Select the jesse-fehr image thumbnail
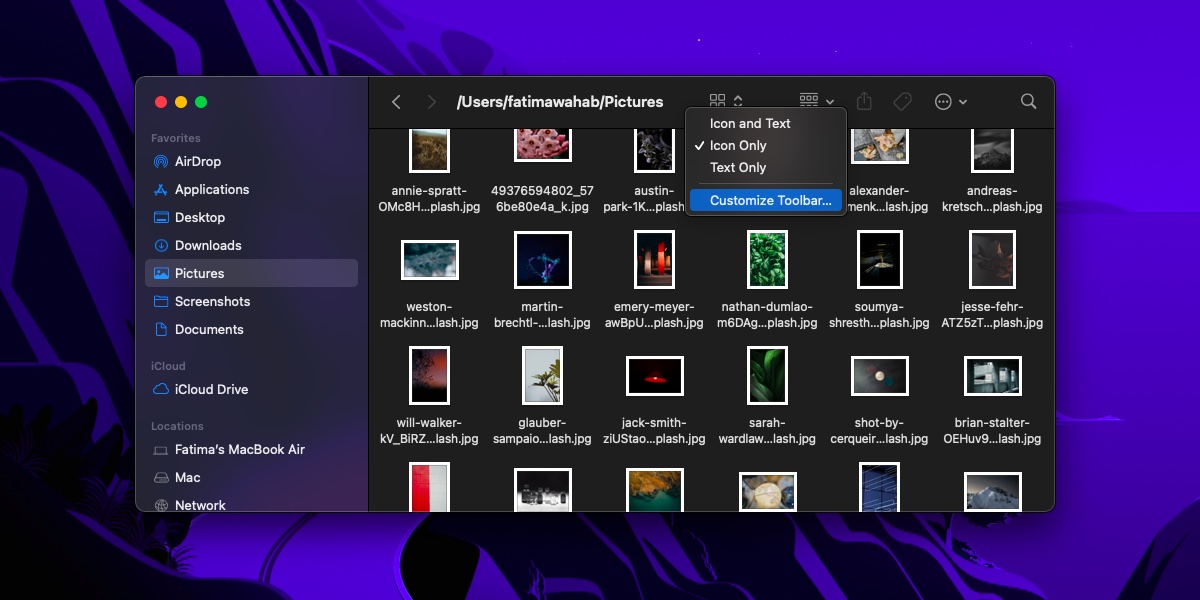This screenshot has width=1200, height=600. (992, 260)
